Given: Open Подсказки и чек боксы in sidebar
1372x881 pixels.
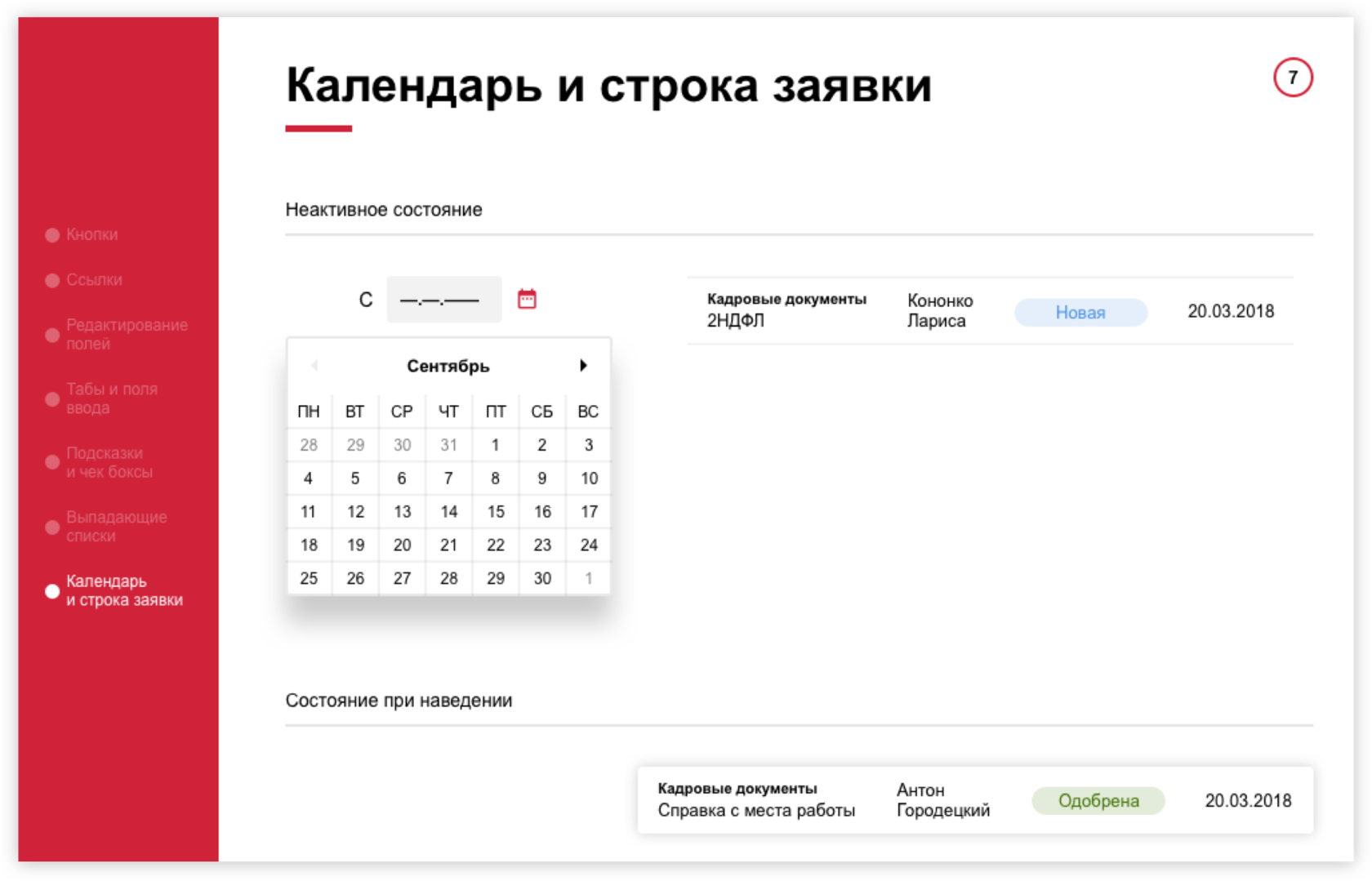Looking at the screenshot, I should coord(100,462).
